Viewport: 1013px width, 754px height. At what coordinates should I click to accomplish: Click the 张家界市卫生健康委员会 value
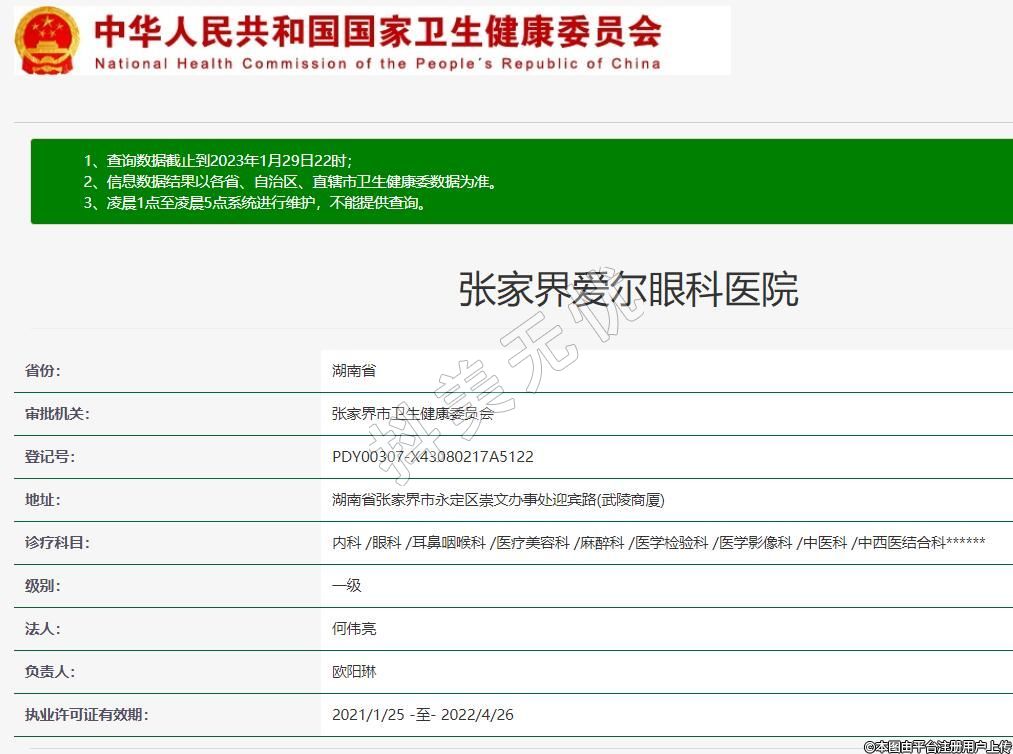coord(412,414)
